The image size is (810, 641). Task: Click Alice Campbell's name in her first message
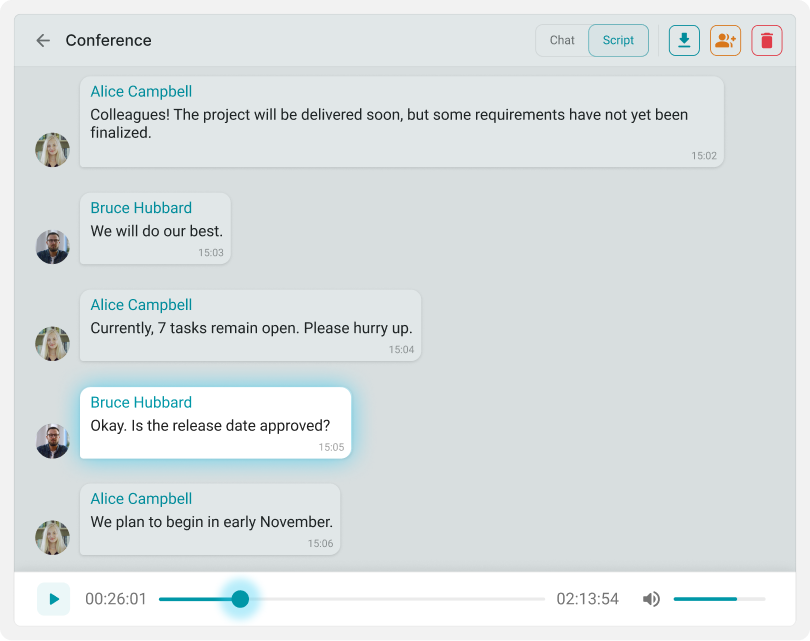click(x=141, y=91)
